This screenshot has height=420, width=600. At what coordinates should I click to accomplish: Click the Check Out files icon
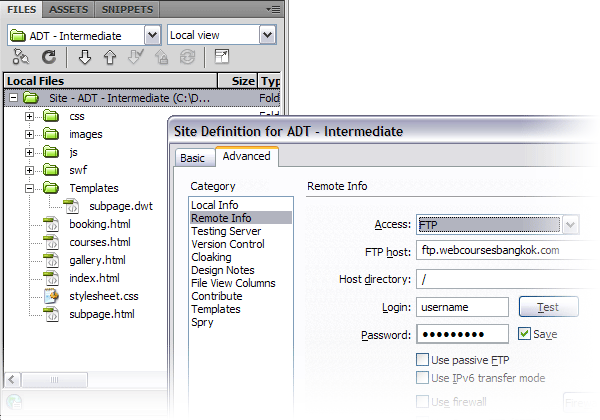pyautogui.click(x=135, y=57)
